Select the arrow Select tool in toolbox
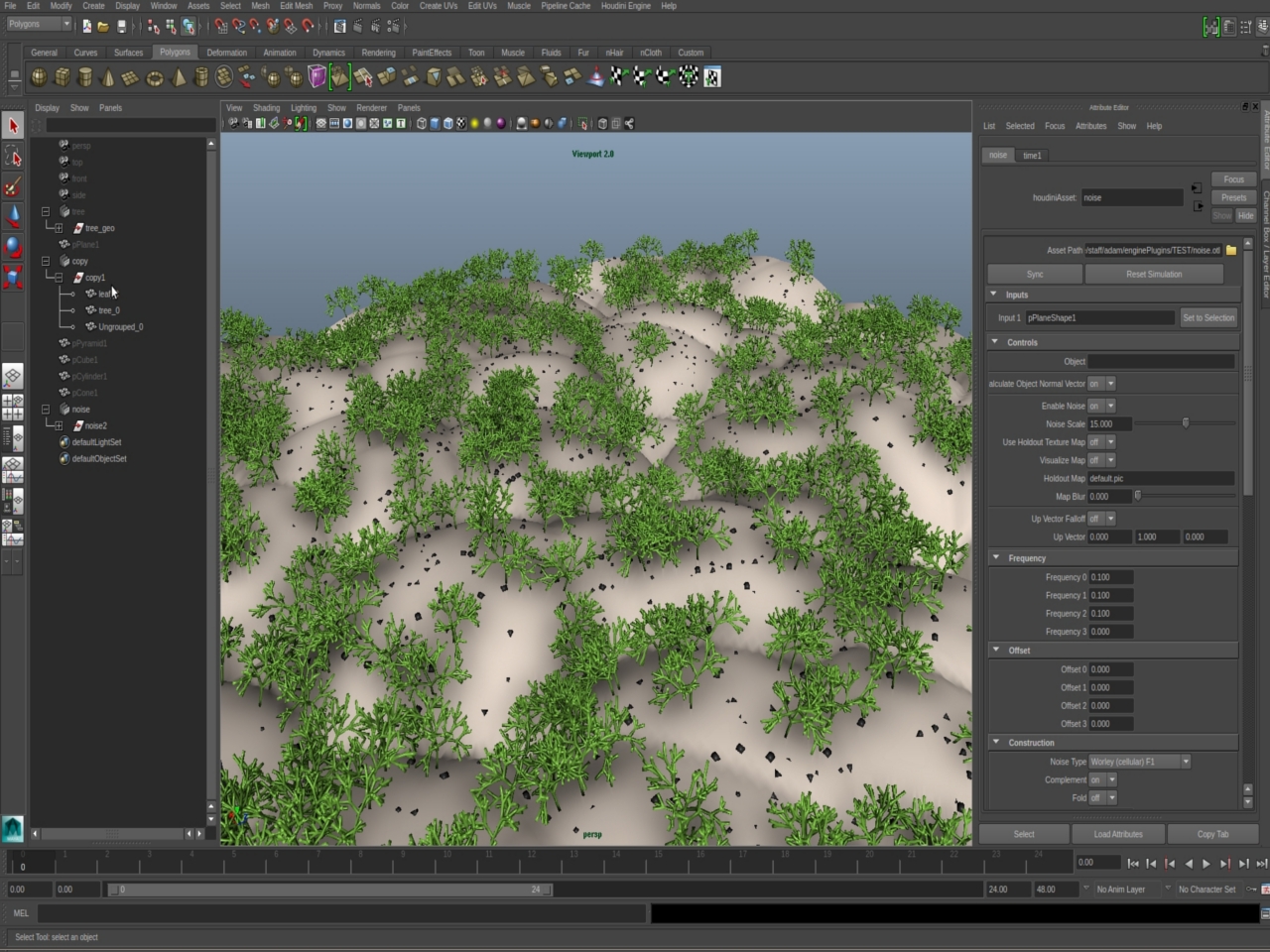 [x=13, y=126]
